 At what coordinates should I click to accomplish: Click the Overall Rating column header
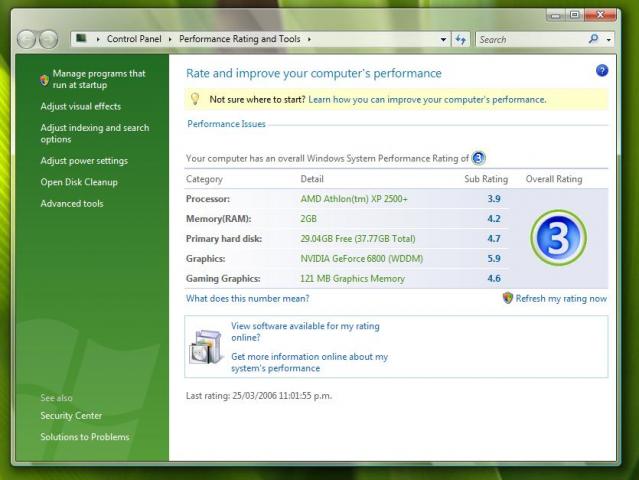pyautogui.click(x=554, y=179)
